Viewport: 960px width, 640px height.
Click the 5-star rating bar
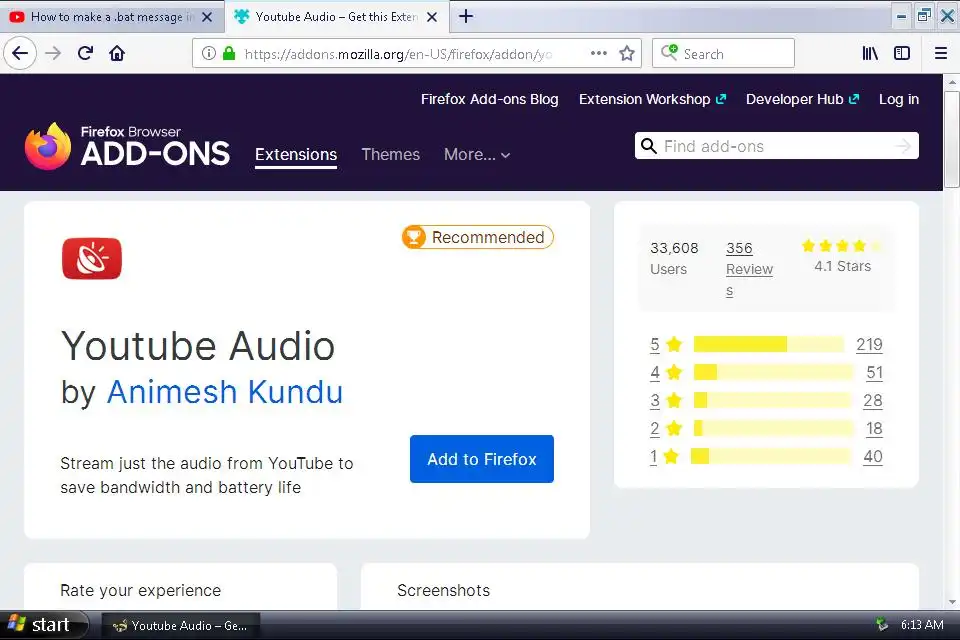[x=768, y=344]
